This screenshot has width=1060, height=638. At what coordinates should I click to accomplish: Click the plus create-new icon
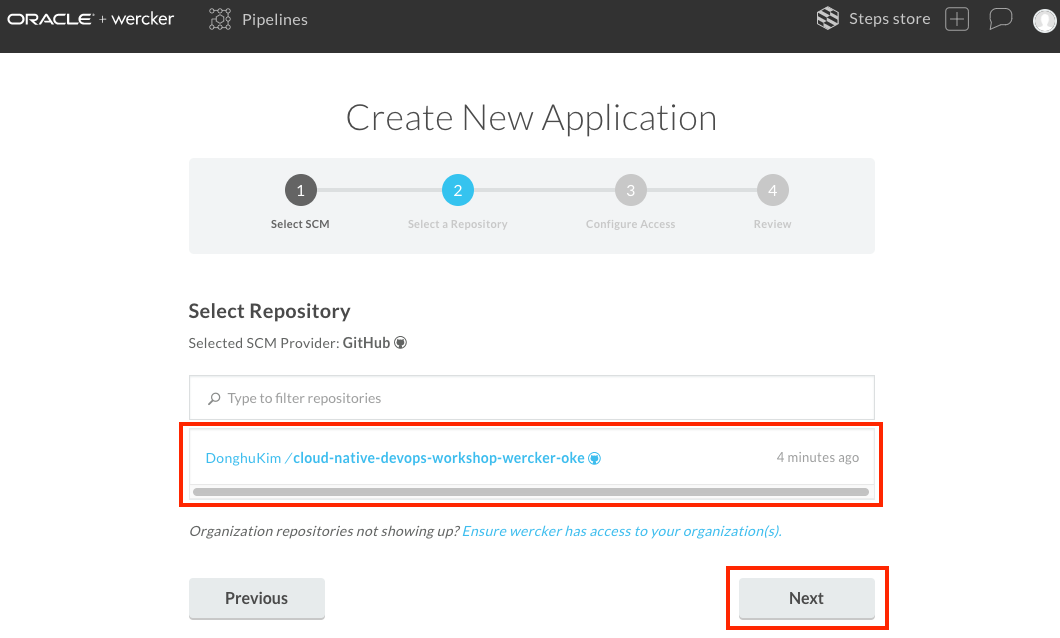click(957, 19)
